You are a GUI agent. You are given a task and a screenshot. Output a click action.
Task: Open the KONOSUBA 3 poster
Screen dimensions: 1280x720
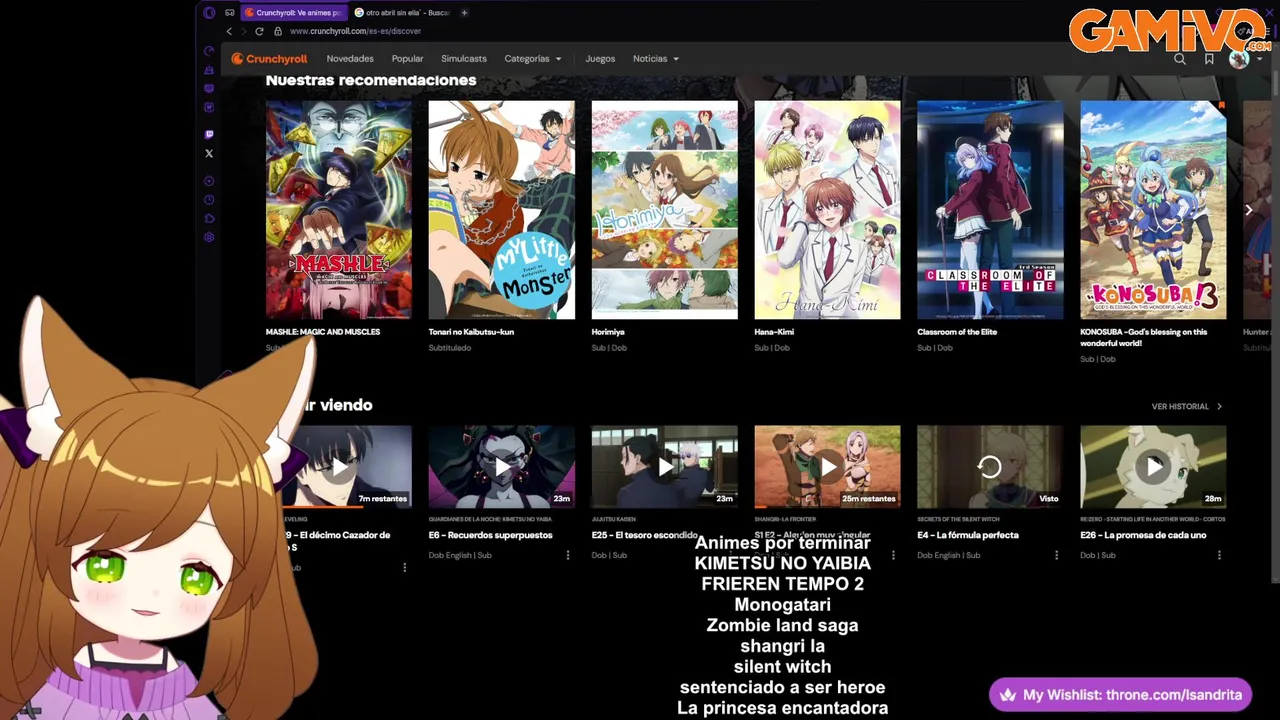point(1153,210)
